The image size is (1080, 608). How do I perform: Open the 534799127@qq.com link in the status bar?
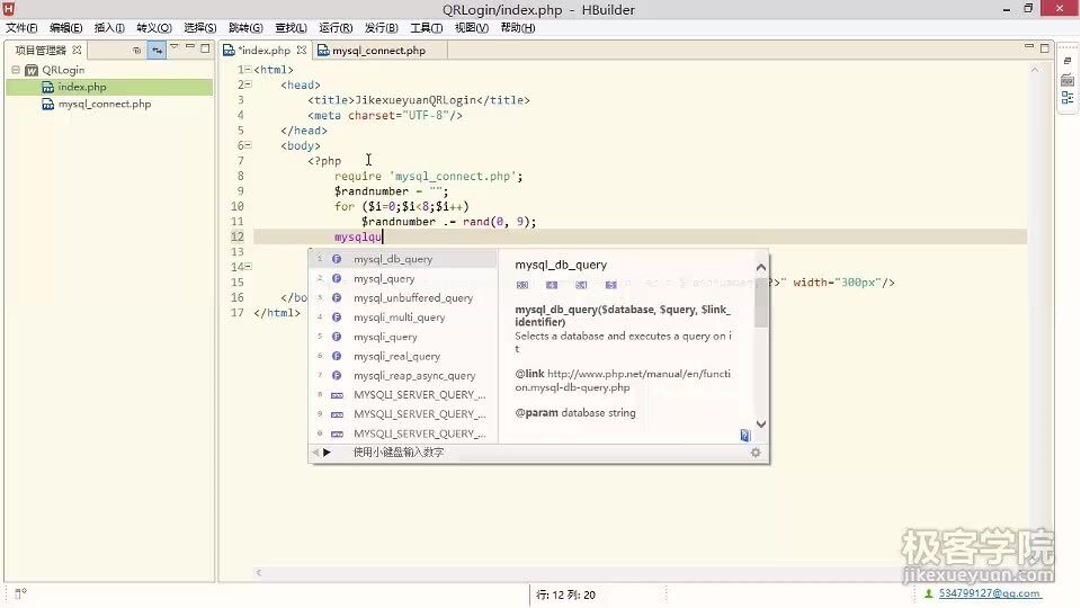pyautogui.click(x=988, y=594)
